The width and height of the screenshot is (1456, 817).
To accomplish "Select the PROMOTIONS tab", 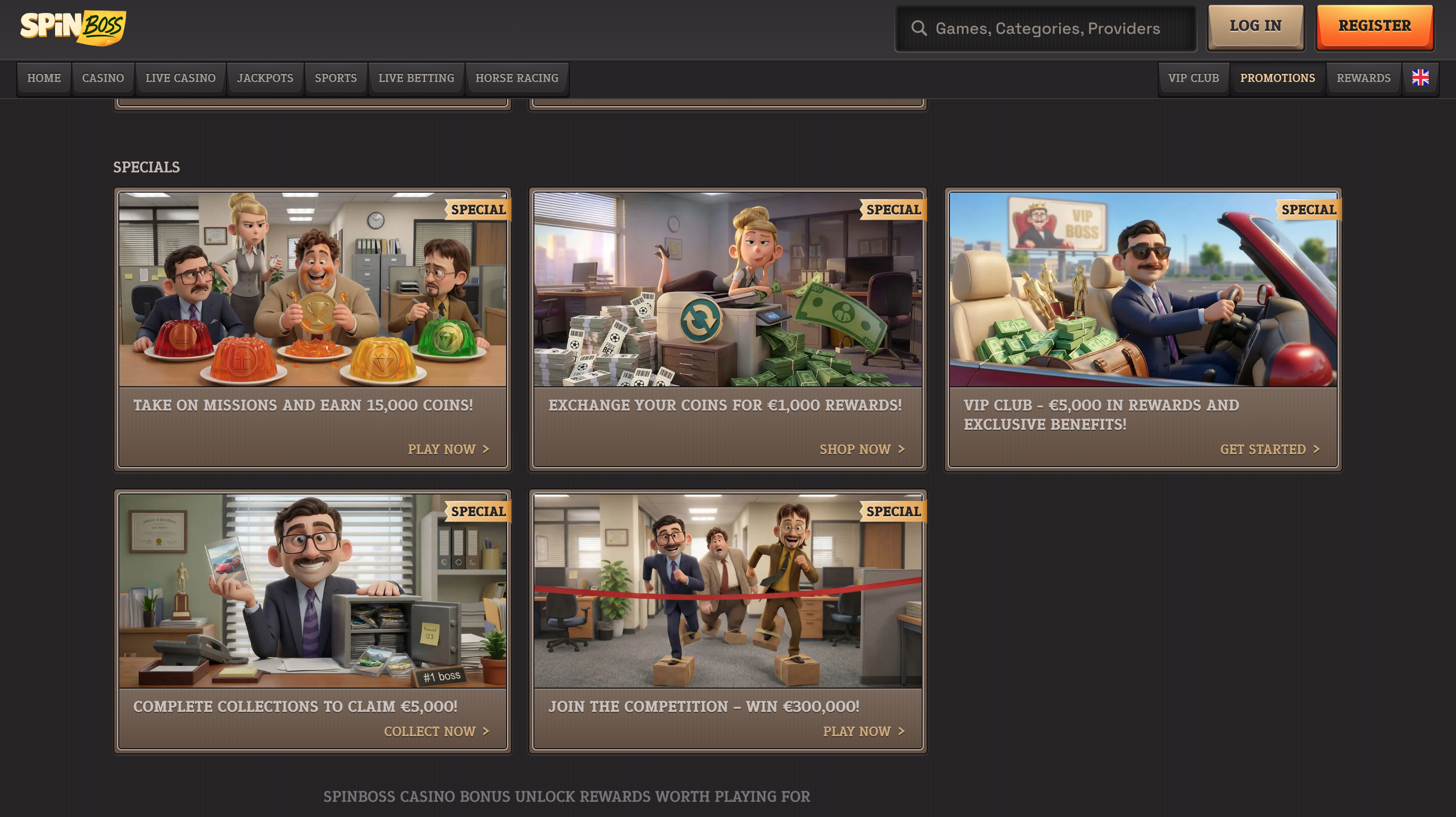I will tap(1278, 78).
